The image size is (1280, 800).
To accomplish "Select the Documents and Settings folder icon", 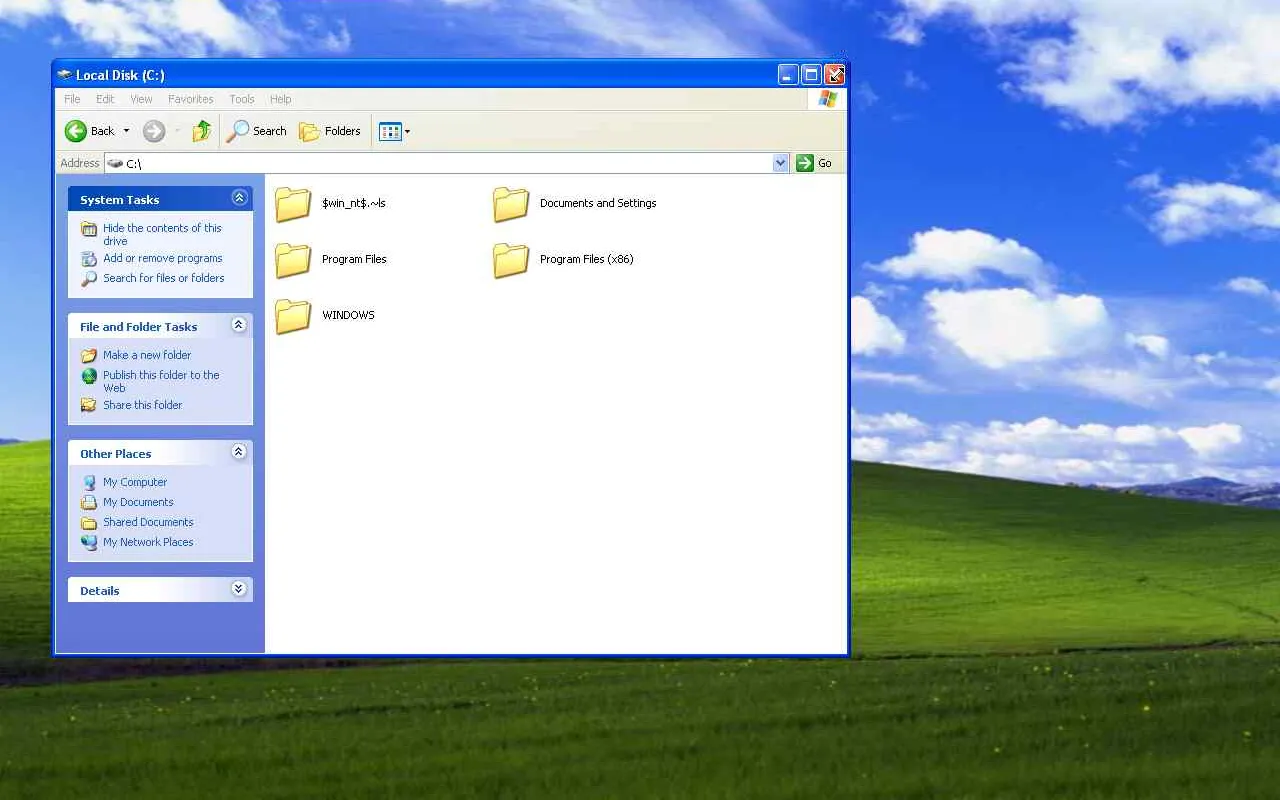I will (x=511, y=204).
